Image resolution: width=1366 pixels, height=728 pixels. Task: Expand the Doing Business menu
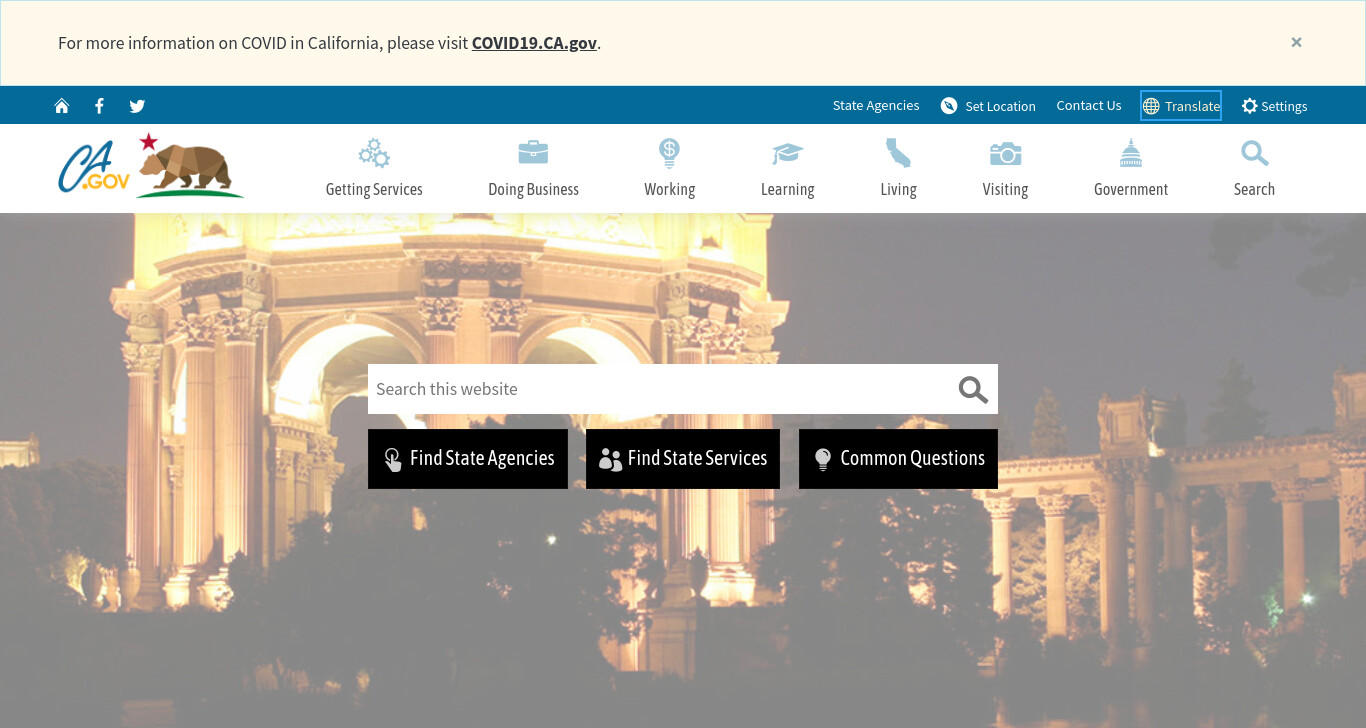tap(533, 168)
